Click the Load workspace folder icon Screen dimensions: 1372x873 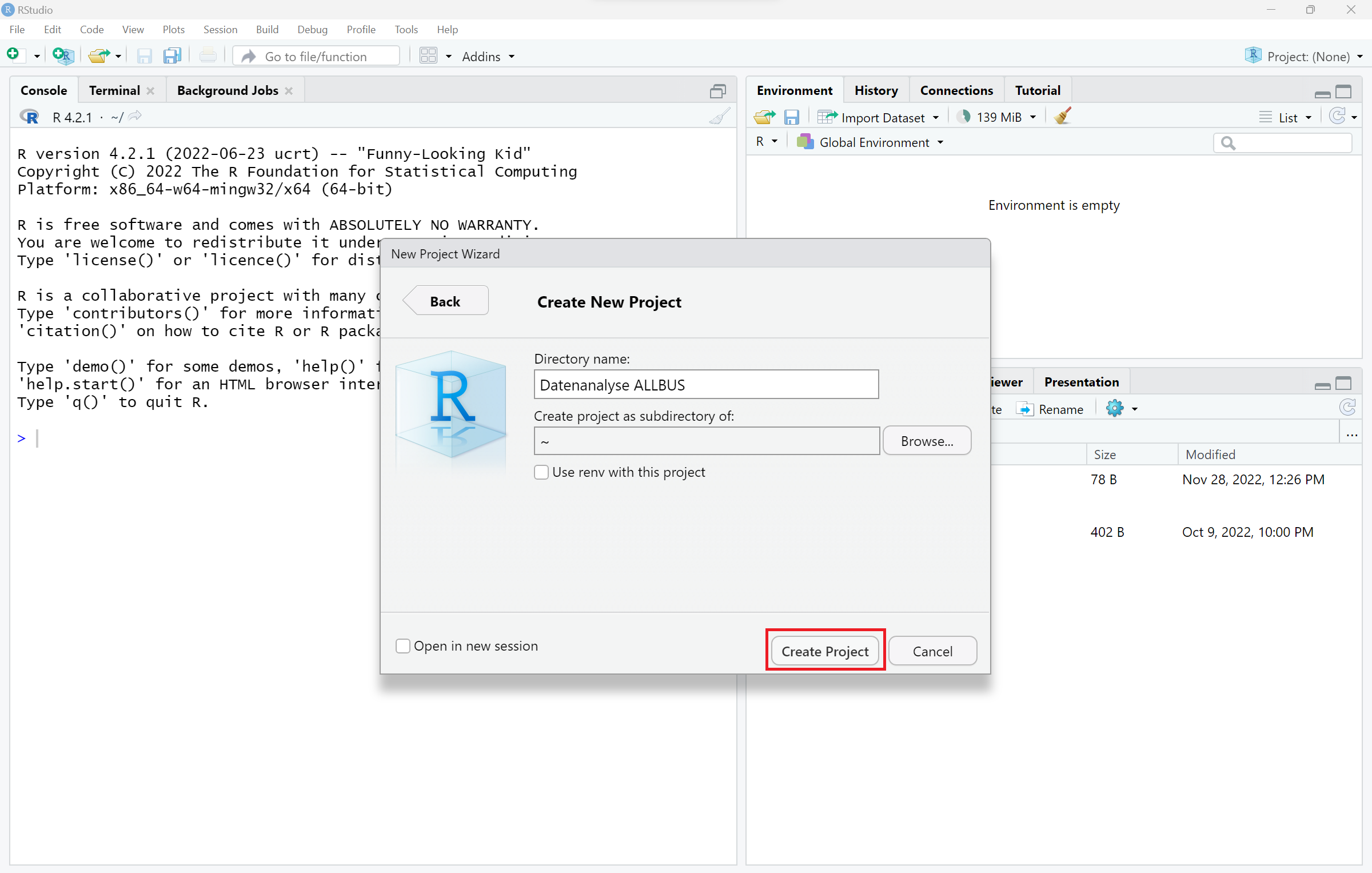click(764, 117)
